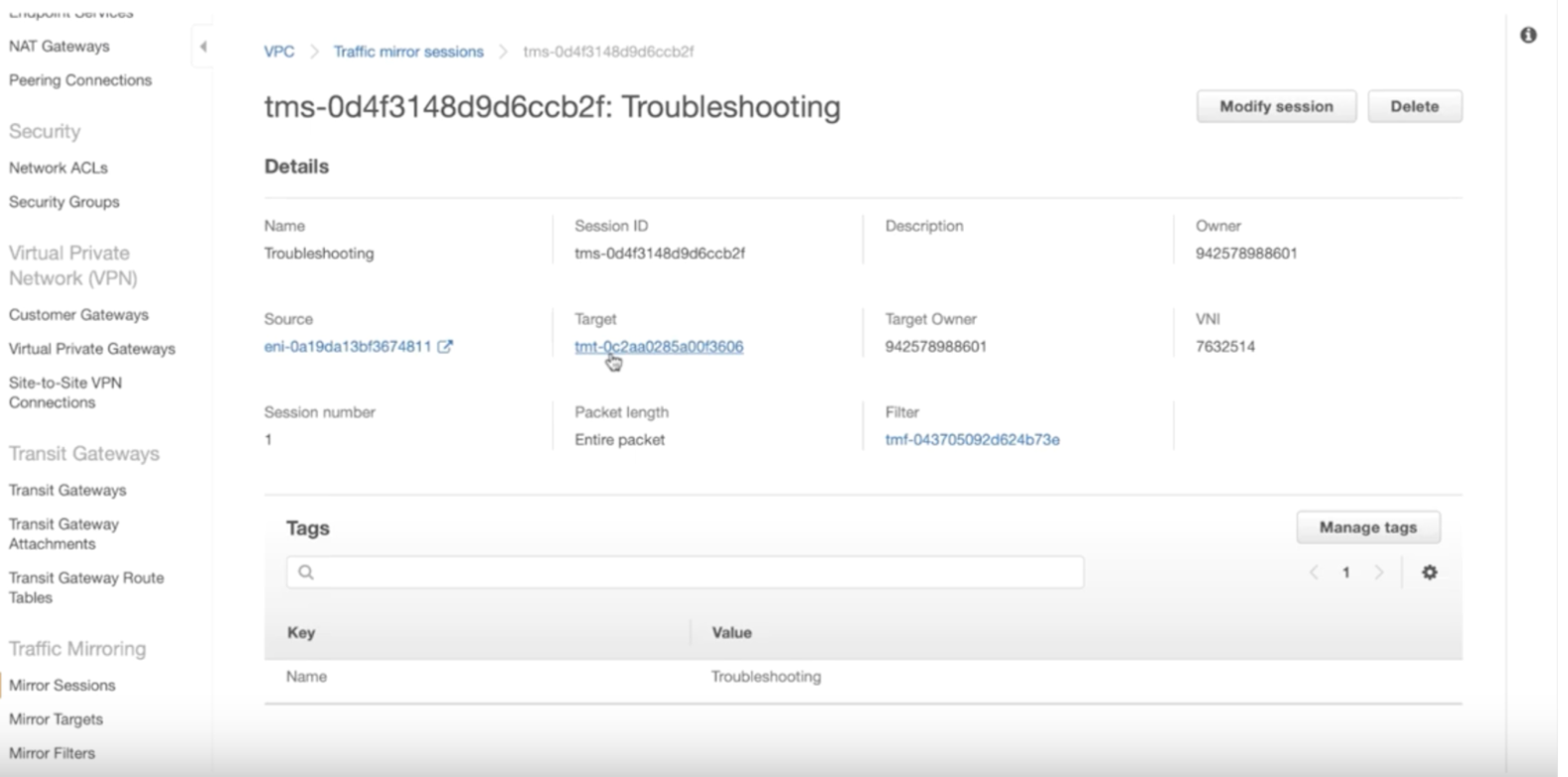The height and width of the screenshot is (777, 1568).
Task: Go to previous tags page arrow
Action: coord(1314,572)
